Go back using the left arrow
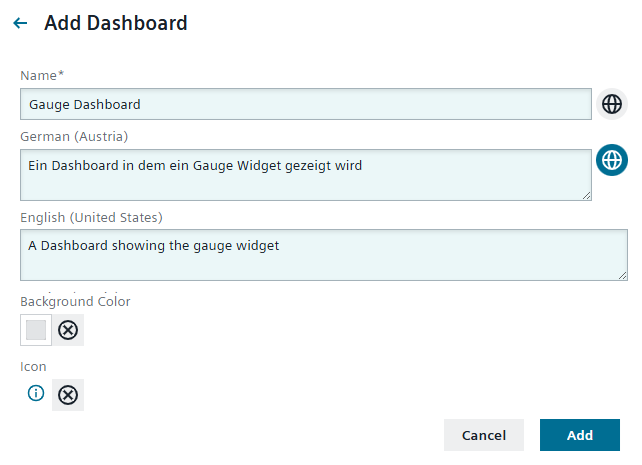Screen dimensions: 642x465 (x=20, y=23)
